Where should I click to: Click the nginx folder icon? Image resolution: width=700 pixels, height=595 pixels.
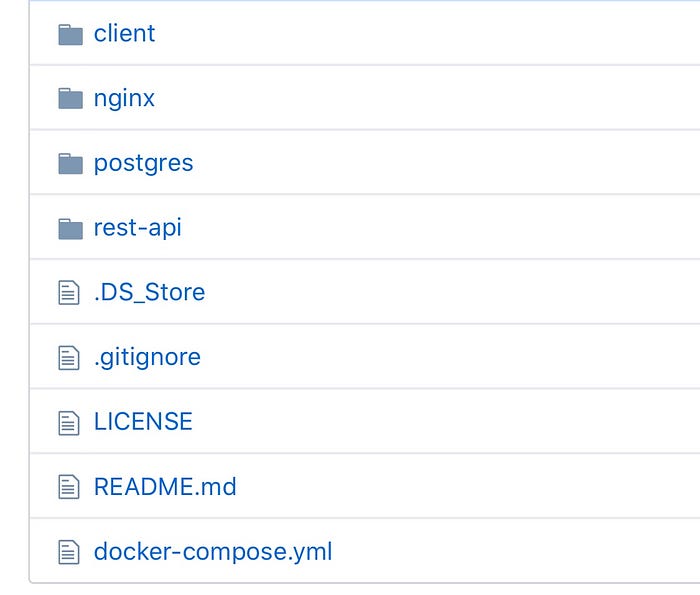coord(71,98)
